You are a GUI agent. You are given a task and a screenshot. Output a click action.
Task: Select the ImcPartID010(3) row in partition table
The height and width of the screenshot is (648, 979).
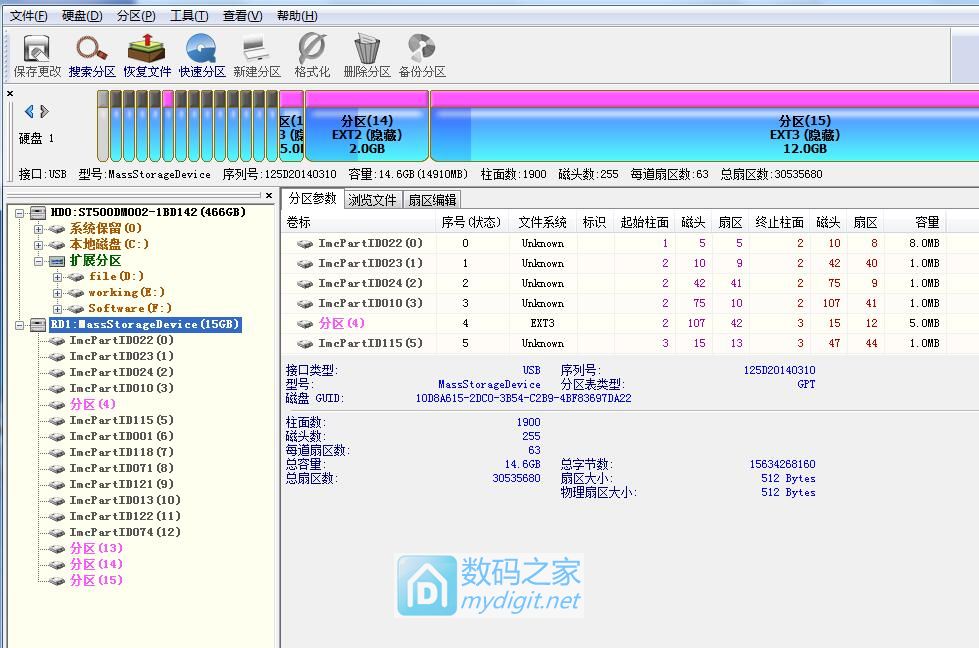point(614,303)
